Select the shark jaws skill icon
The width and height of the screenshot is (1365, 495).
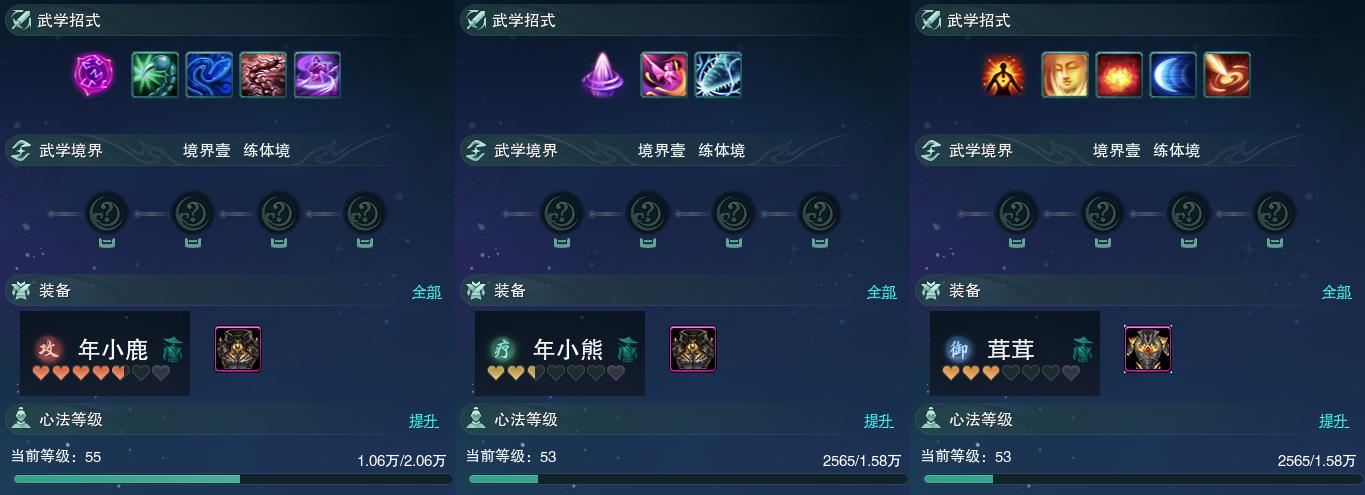[x=718, y=75]
